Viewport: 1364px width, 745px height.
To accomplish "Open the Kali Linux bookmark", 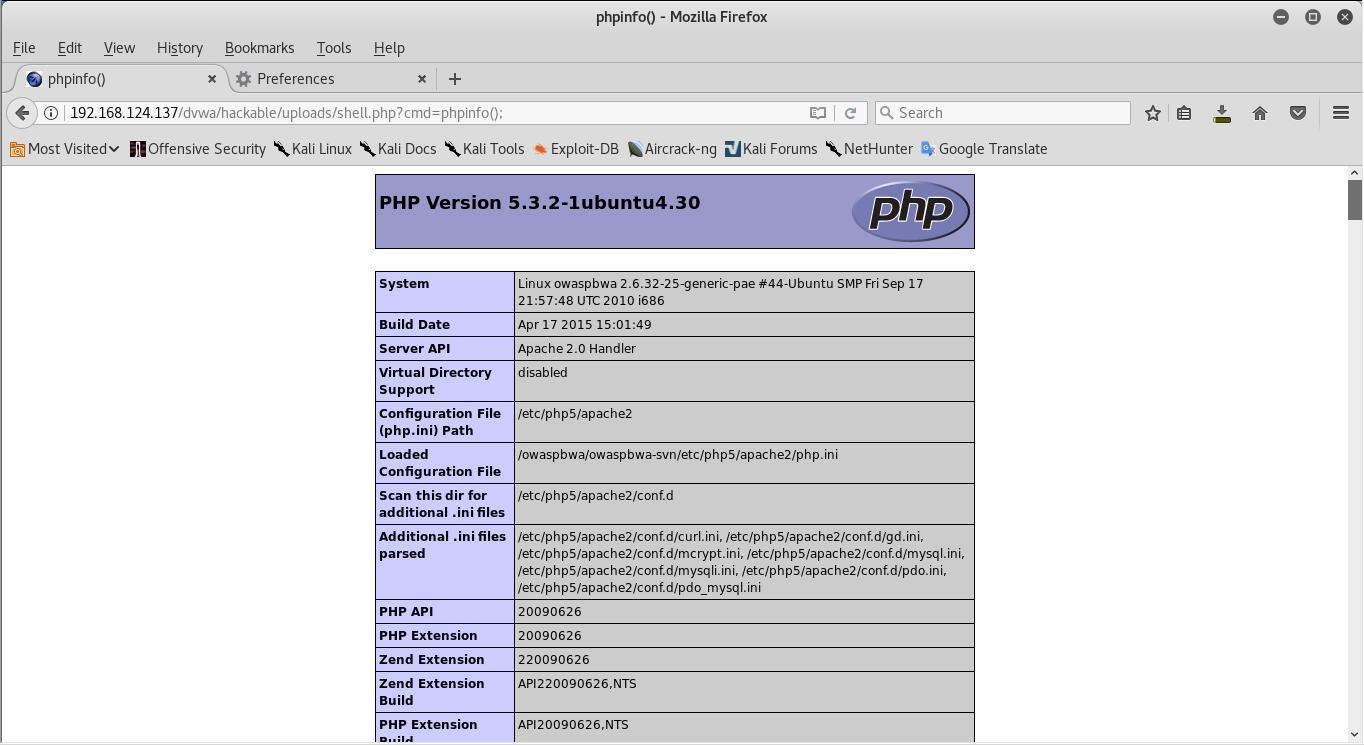I will (x=313, y=149).
